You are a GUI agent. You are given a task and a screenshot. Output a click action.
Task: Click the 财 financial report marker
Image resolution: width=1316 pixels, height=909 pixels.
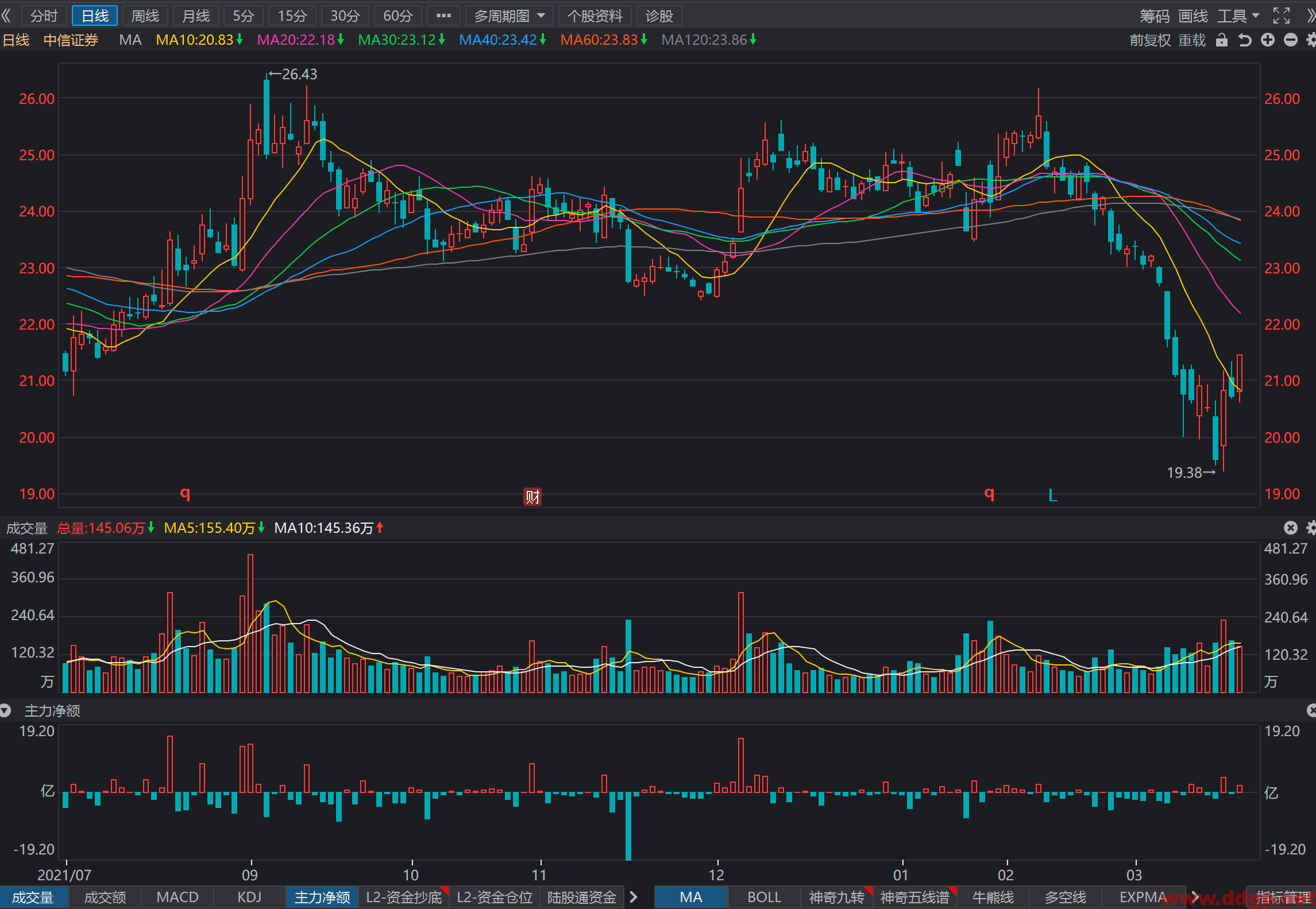tap(532, 497)
